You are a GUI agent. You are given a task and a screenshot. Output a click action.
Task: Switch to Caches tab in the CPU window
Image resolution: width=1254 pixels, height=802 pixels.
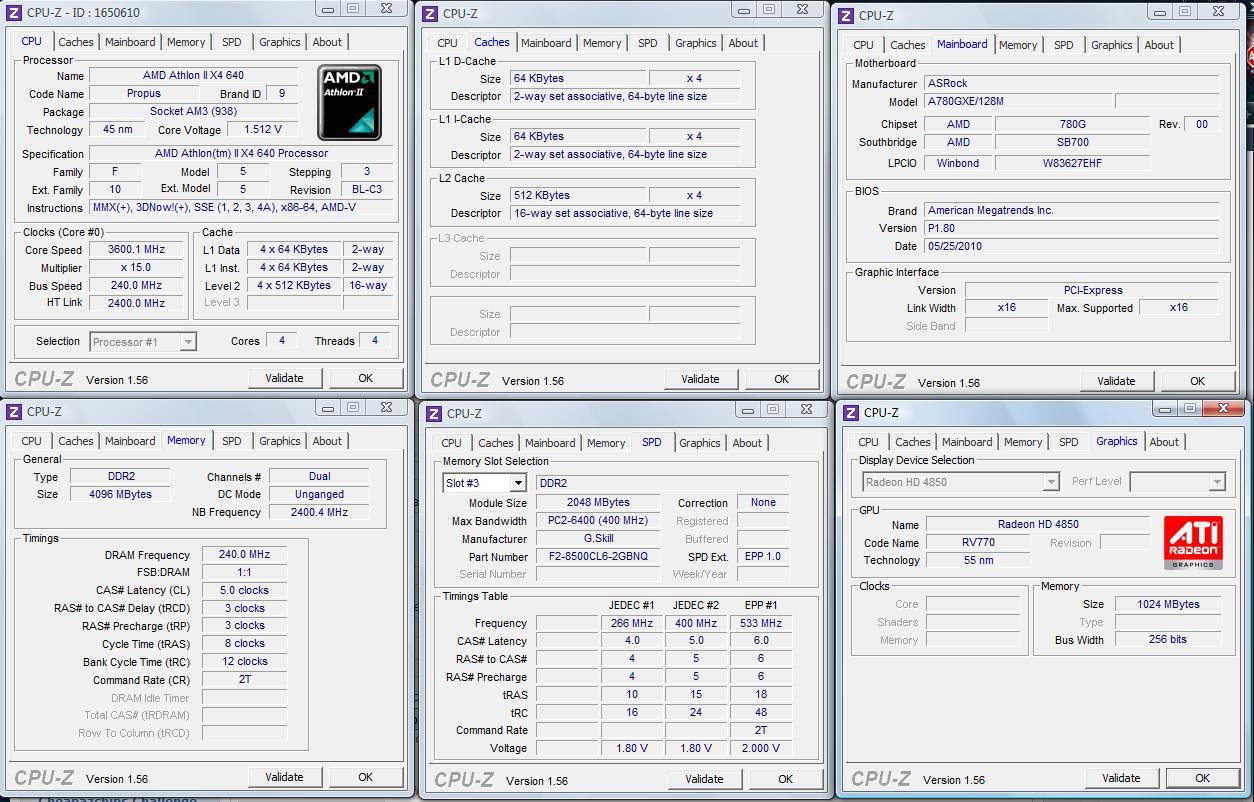click(75, 42)
